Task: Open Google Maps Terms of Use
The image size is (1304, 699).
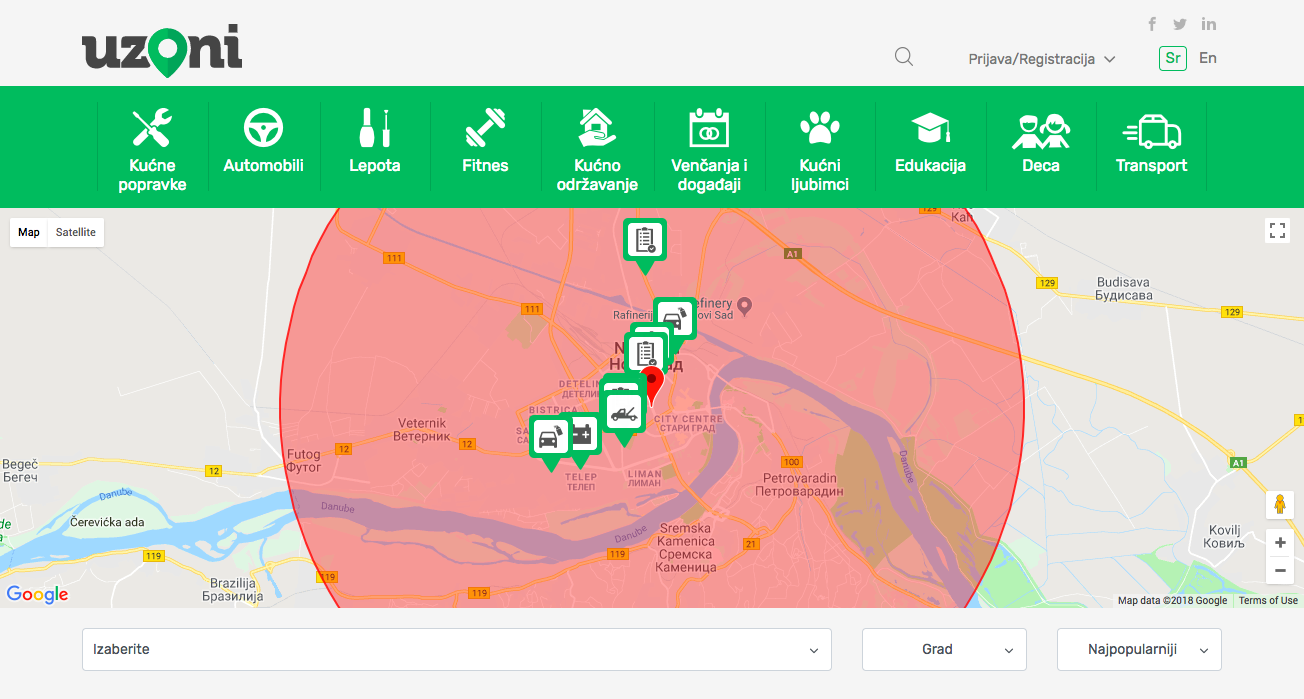Action: 1268,601
